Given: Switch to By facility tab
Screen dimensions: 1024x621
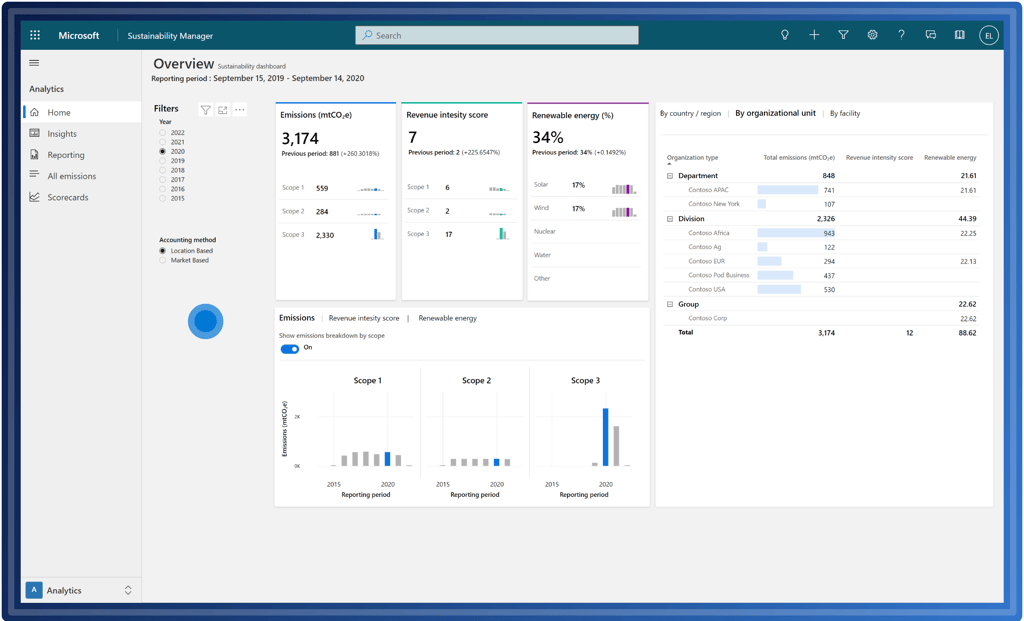Looking at the screenshot, I should [x=845, y=114].
